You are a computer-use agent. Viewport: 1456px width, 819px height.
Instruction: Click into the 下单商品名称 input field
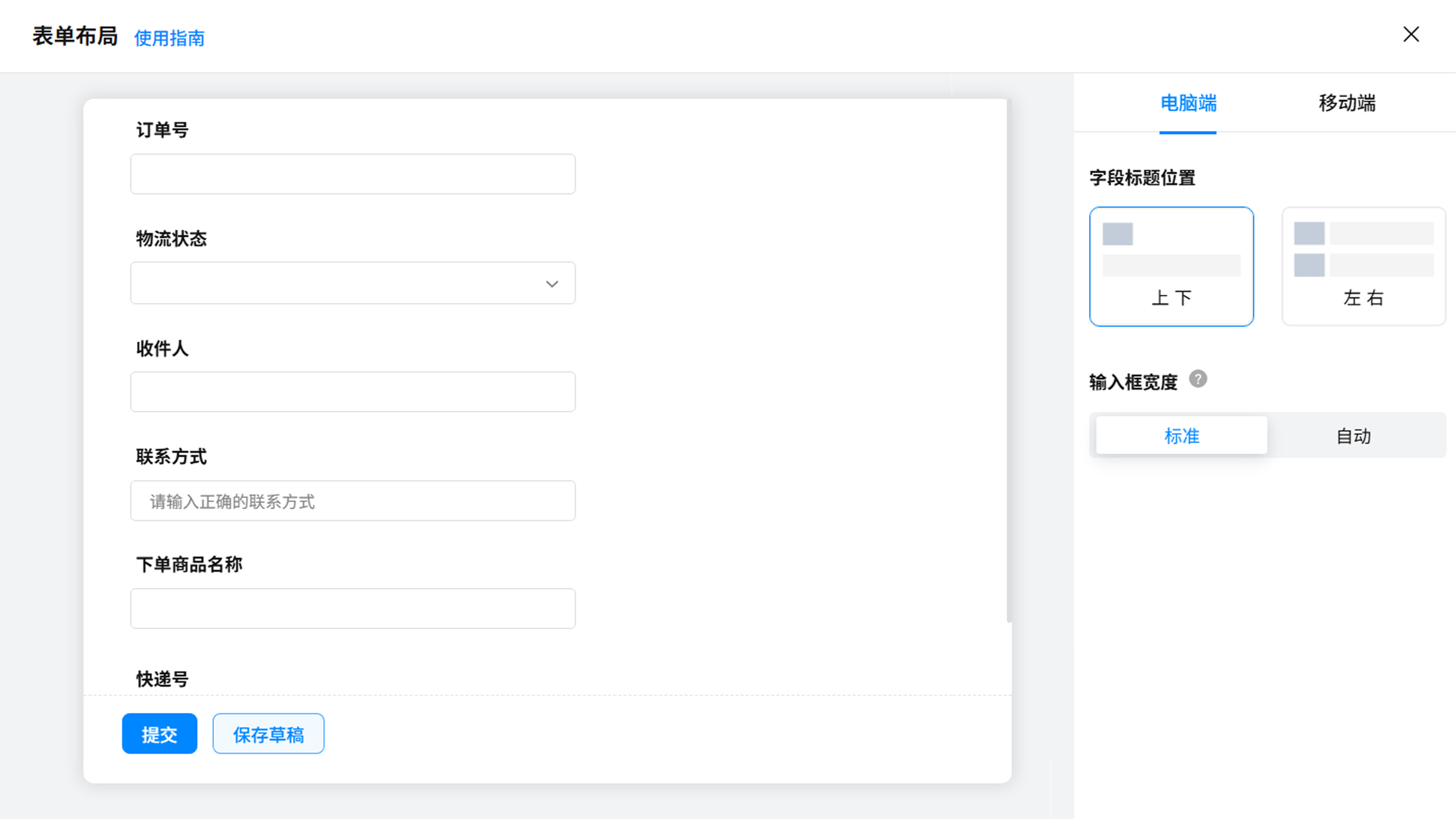pyautogui.click(x=353, y=609)
